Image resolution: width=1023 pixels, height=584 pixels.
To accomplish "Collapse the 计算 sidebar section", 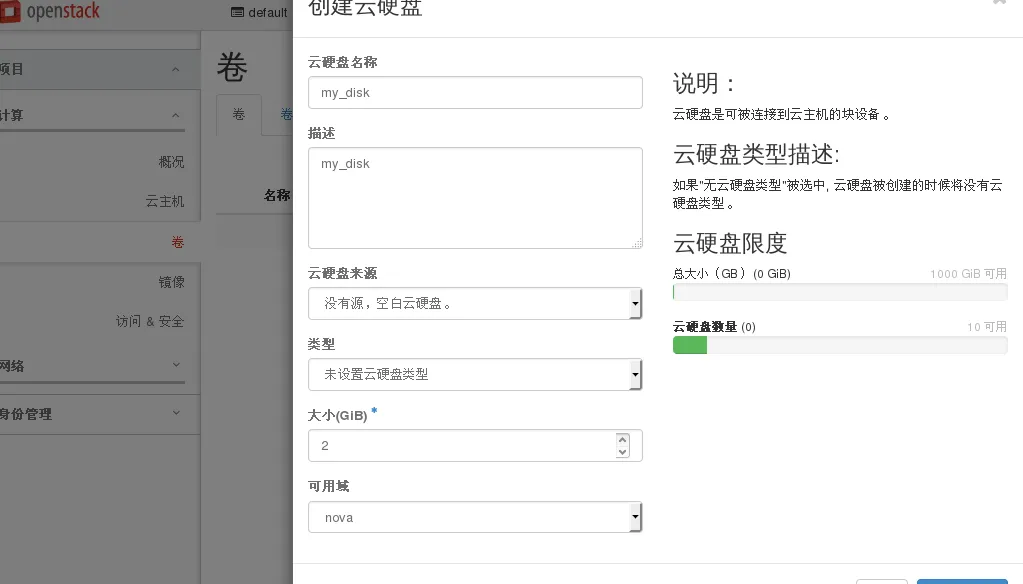I will pos(176,115).
